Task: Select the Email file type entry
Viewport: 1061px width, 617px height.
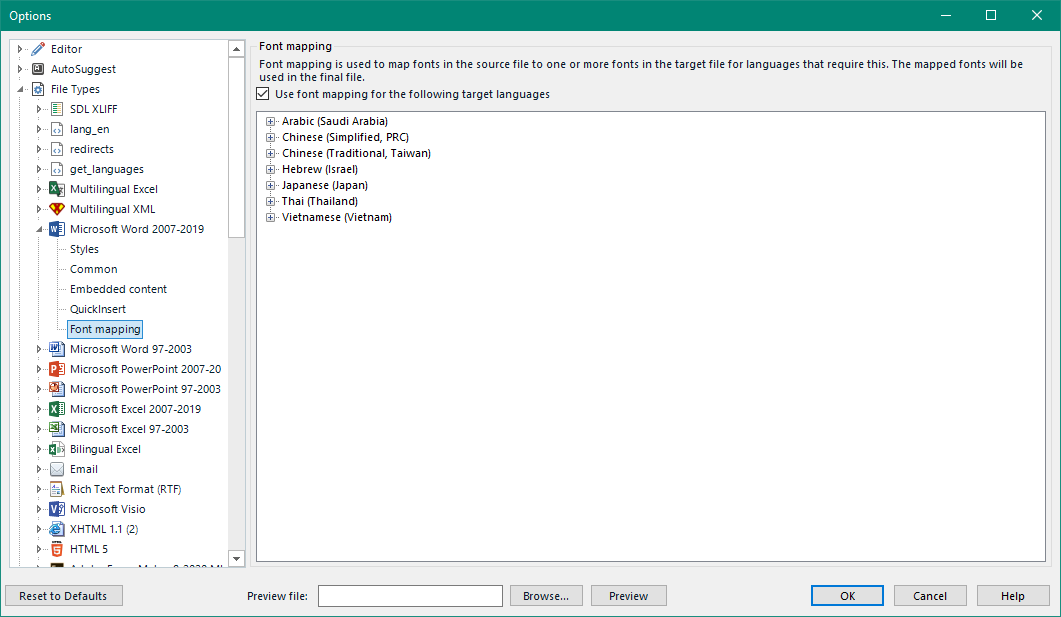Action: pos(84,469)
